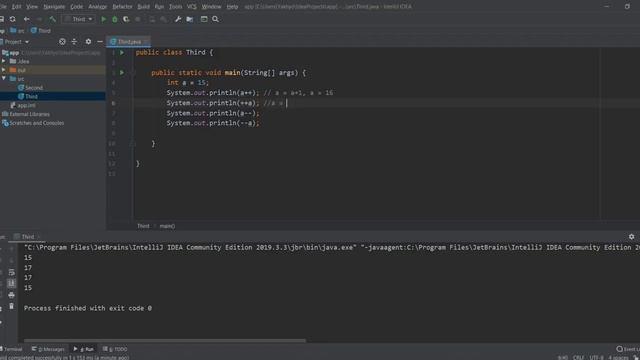The image size is (640, 360).
Task: Click Run with Coverage icon
Action: point(126,19)
